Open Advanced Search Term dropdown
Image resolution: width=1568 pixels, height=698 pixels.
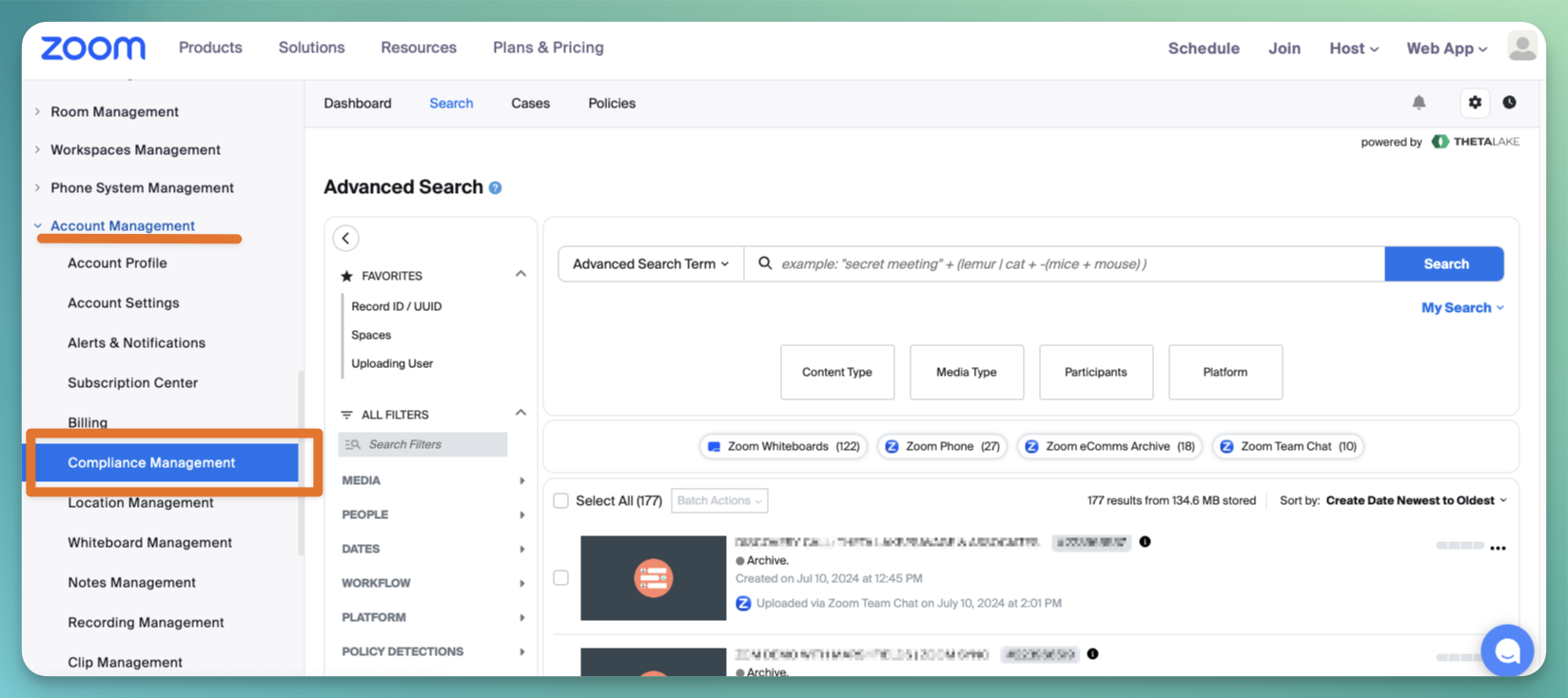pos(651,264)
